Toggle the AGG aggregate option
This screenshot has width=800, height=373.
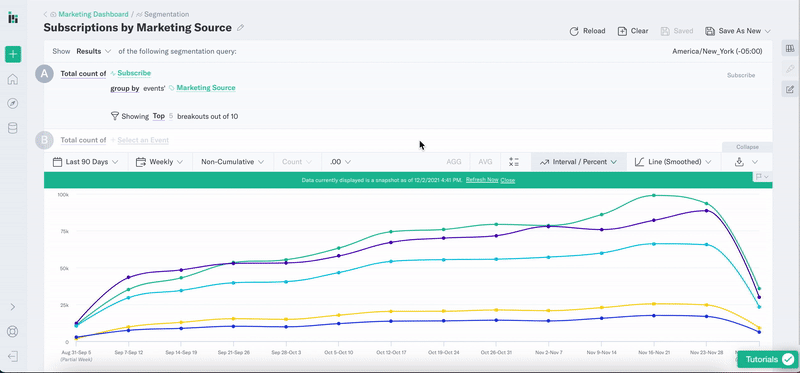pyautogui.click(x=454, y=162)
